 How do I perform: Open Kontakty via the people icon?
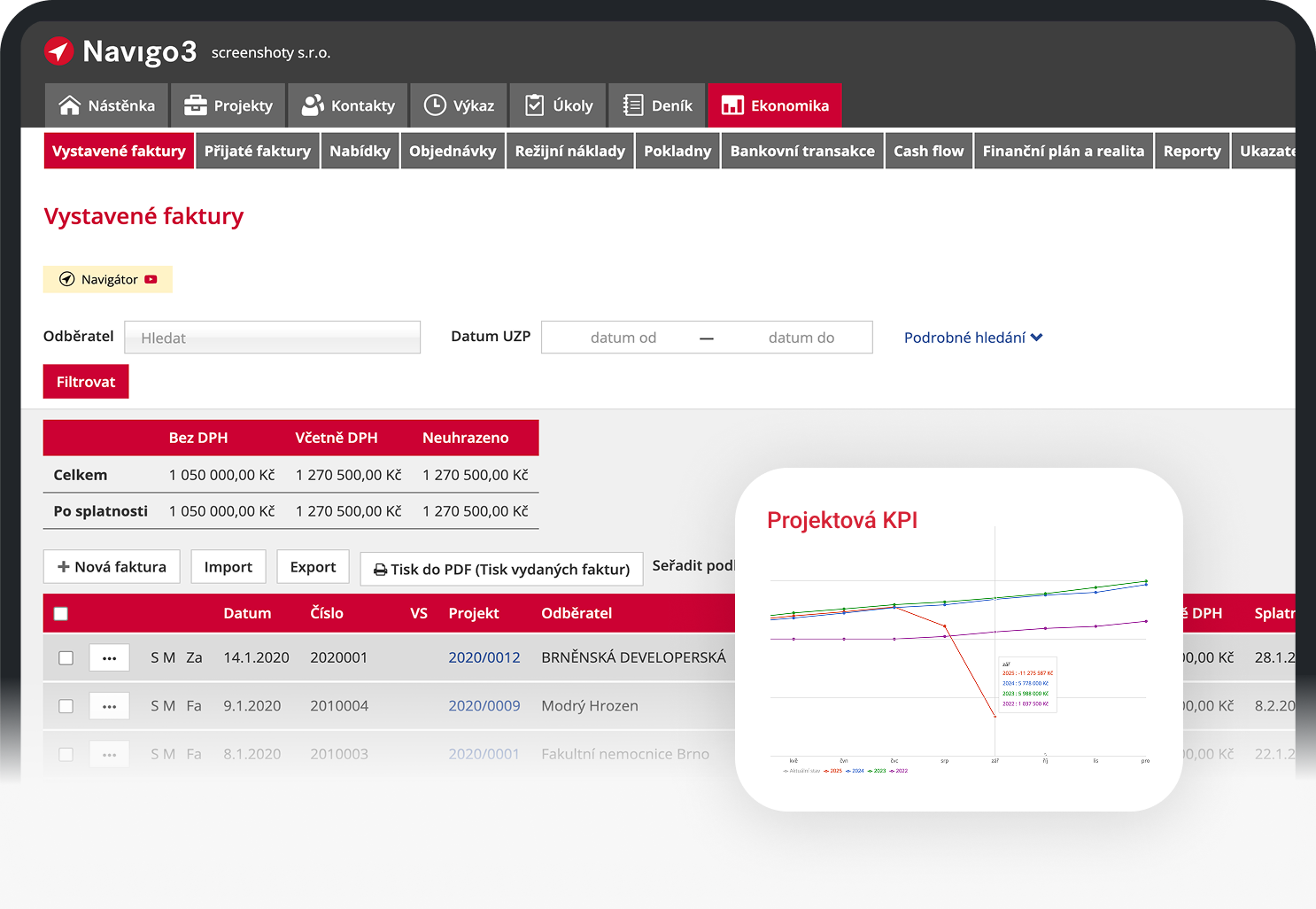coord(313,105)
